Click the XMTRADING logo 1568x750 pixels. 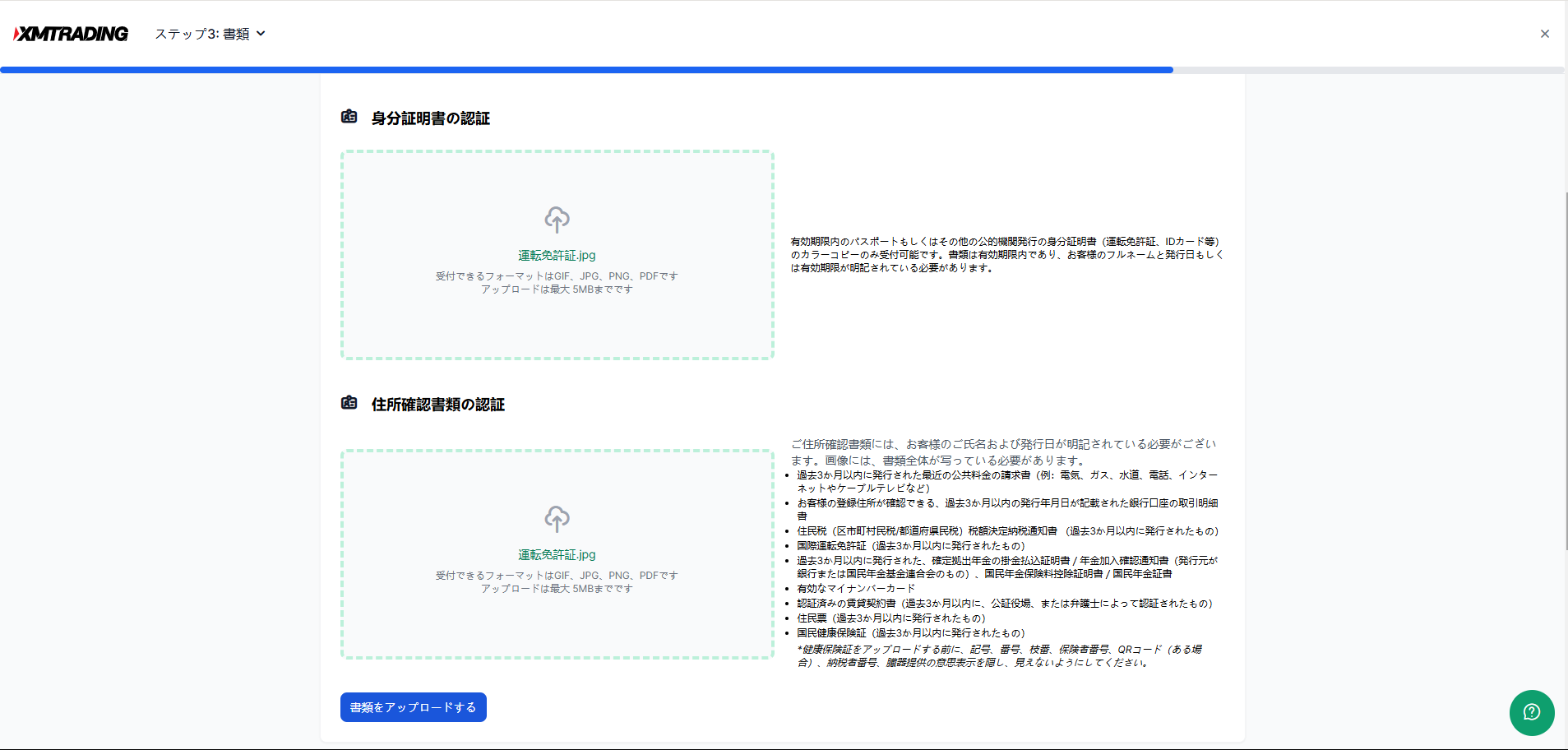tap(71, 34)
